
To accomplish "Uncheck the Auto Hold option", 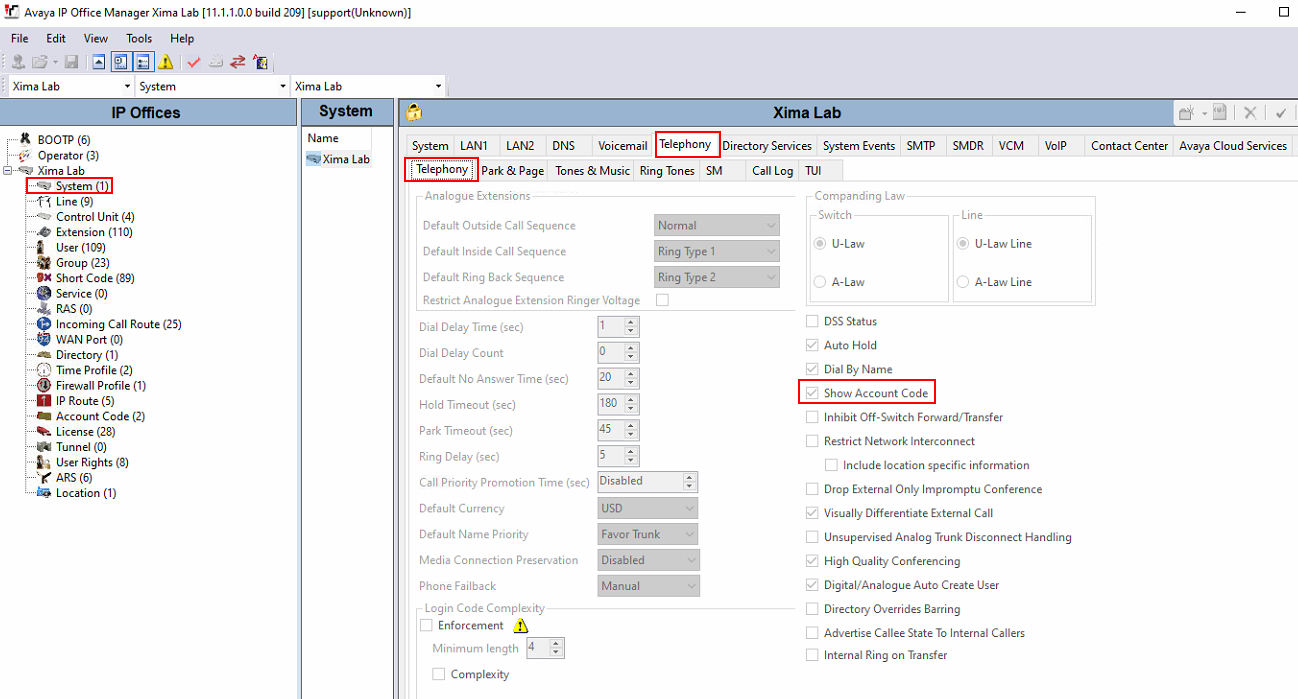I will point(812,344).
